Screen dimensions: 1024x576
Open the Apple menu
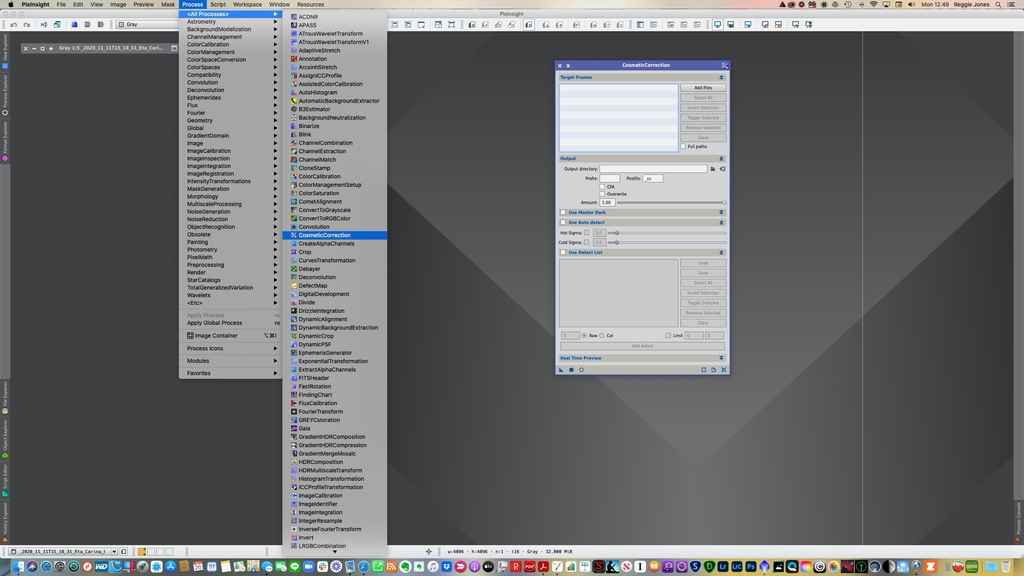pos(10,4)
